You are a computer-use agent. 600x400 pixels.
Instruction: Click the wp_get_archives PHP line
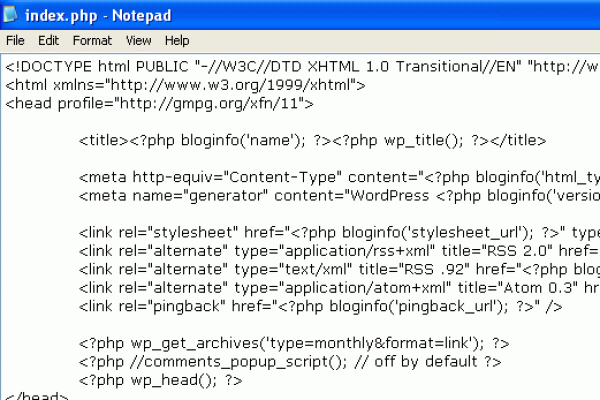[x=300, y=342]
